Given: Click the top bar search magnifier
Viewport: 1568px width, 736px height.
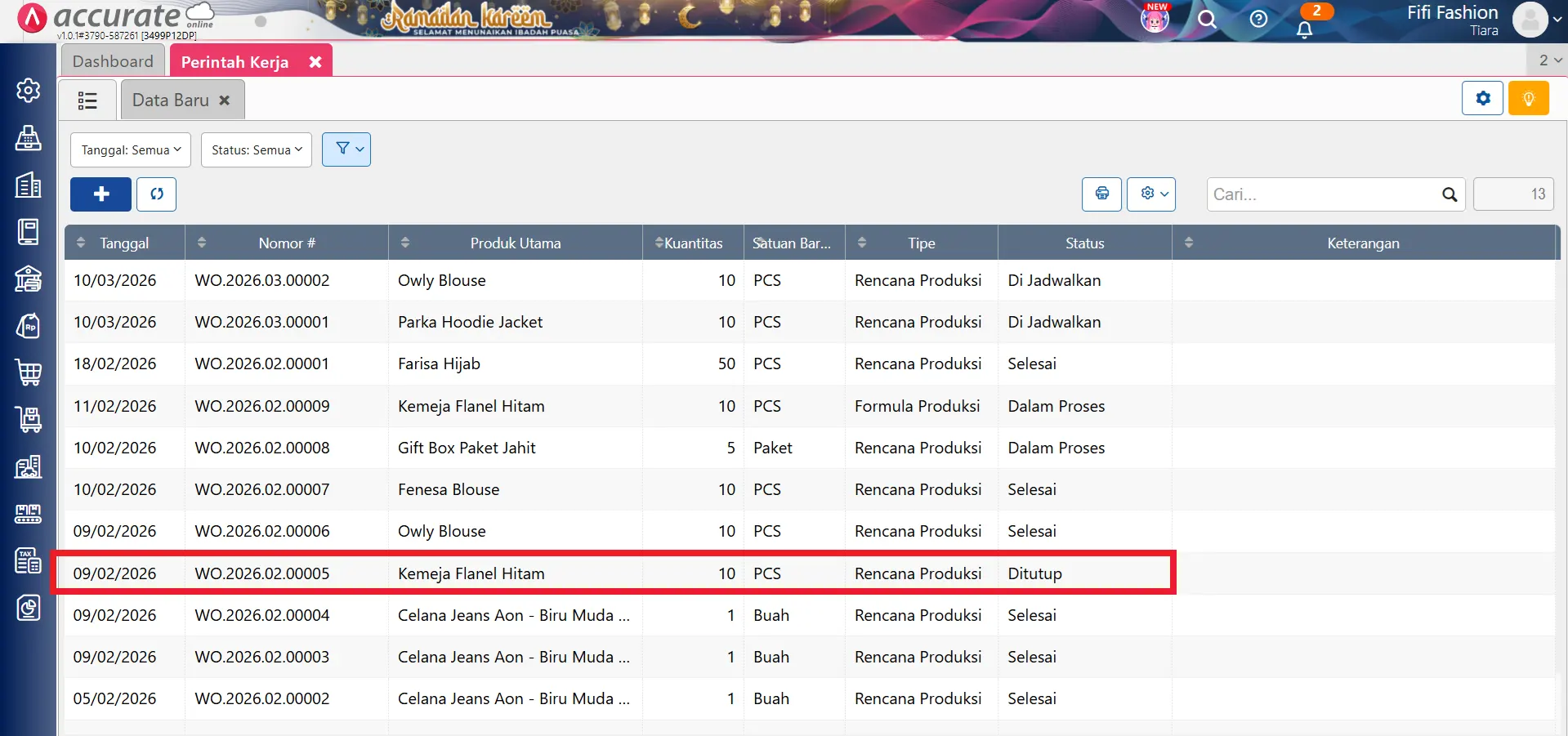Looking at the screenshot, I should pos(1207,19).
